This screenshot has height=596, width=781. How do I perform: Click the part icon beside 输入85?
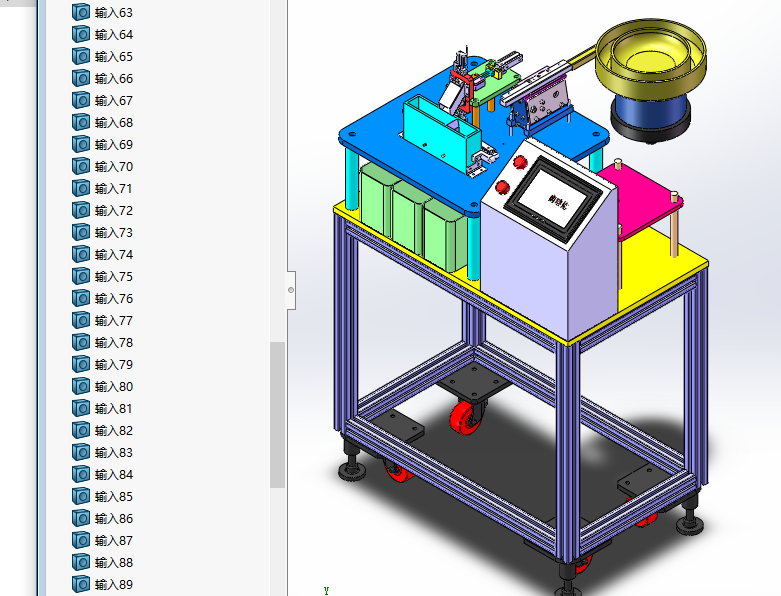(81, 496)
